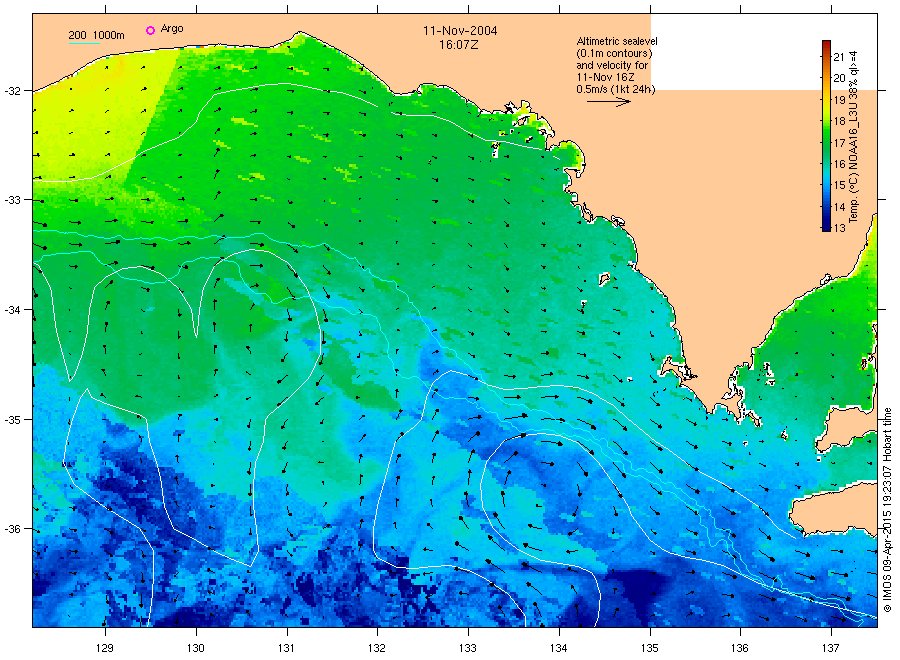Click the '(0.1m contours)' legend line
The width and height of the screenshot is (900, 660).
614,53
